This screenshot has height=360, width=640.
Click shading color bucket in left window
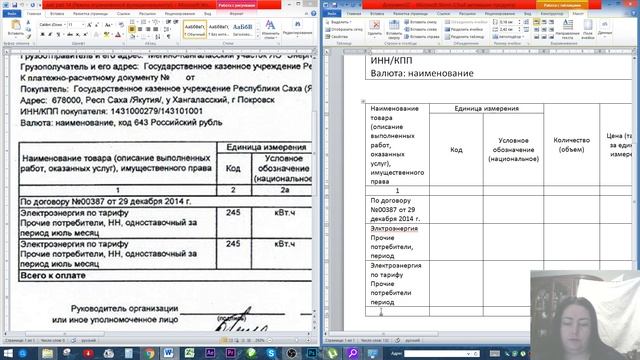[133, 37]
